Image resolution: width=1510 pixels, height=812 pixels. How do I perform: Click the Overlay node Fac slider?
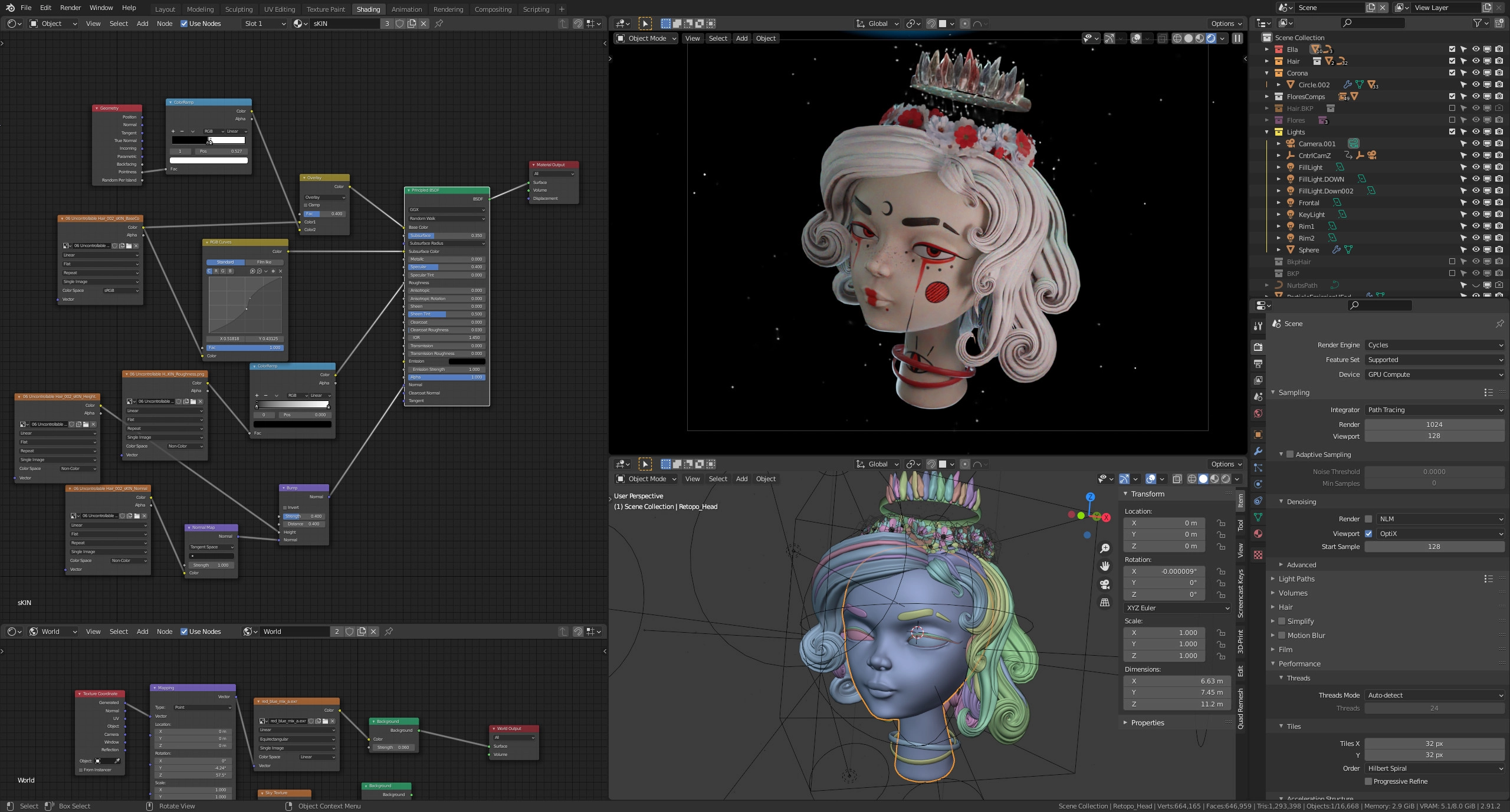[324, 213]
